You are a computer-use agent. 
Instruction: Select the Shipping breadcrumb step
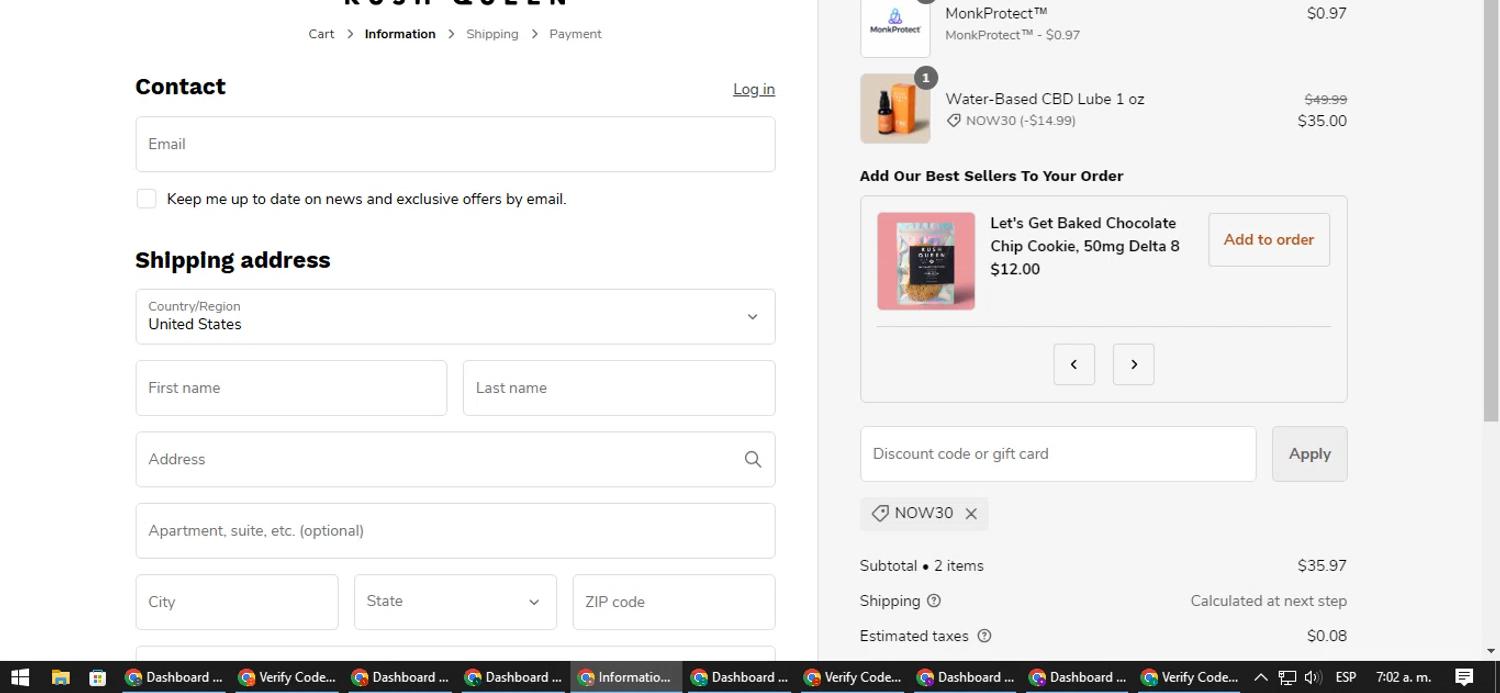(x=492, y=34)
